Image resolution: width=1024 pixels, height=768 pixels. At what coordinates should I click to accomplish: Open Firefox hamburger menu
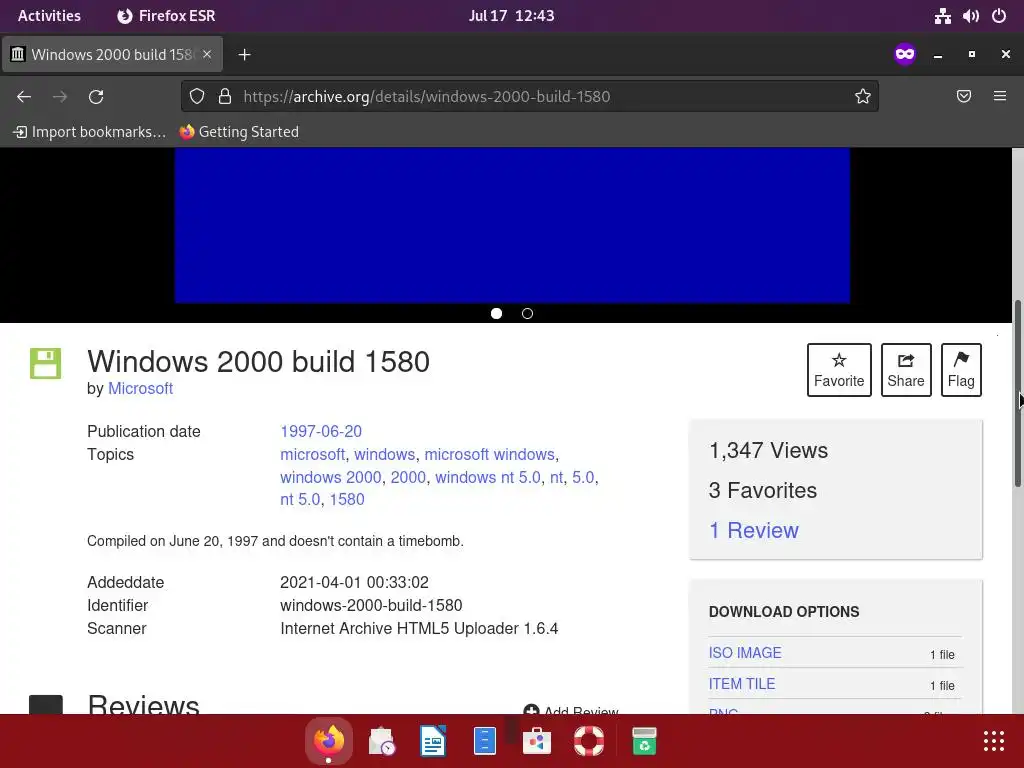tap(1000, 97)
